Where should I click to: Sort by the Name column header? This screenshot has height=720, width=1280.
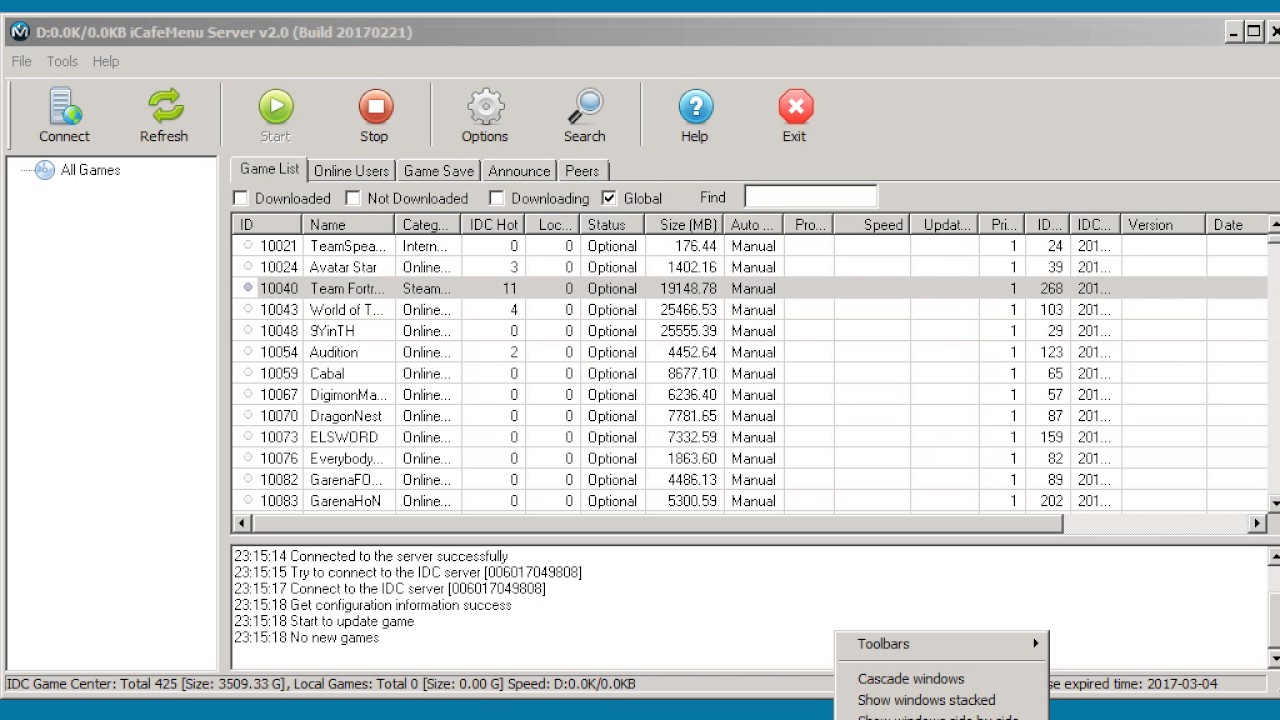pyautogui.click(x=349, y=225)
